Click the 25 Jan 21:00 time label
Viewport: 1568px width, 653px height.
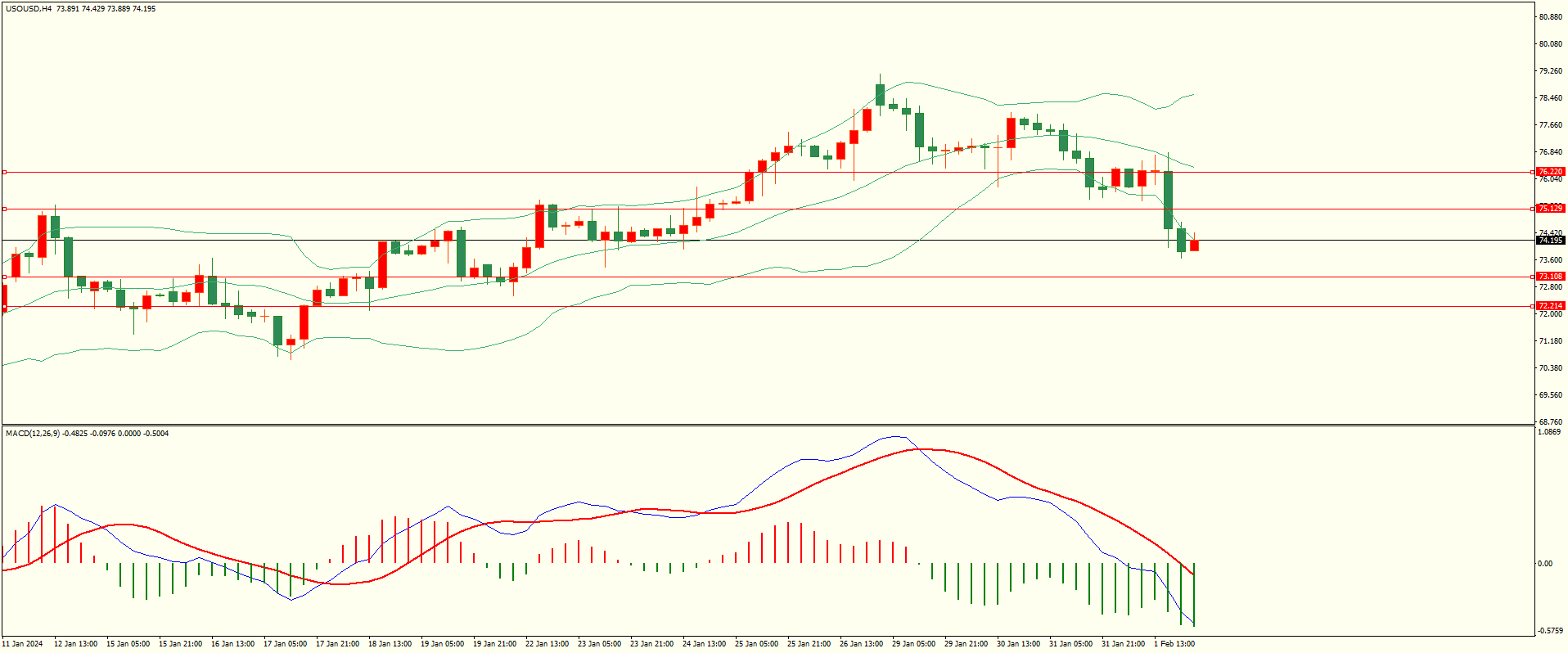pos(809,644)
